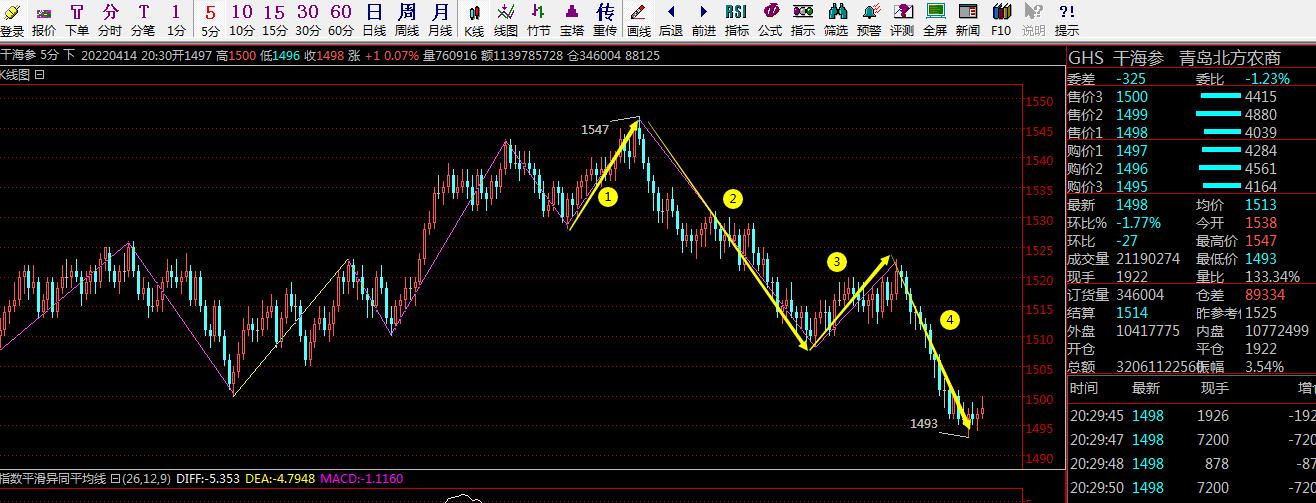Open the 下单 order placement tool
Viewport: 1316px width, 503px height.
77,18
